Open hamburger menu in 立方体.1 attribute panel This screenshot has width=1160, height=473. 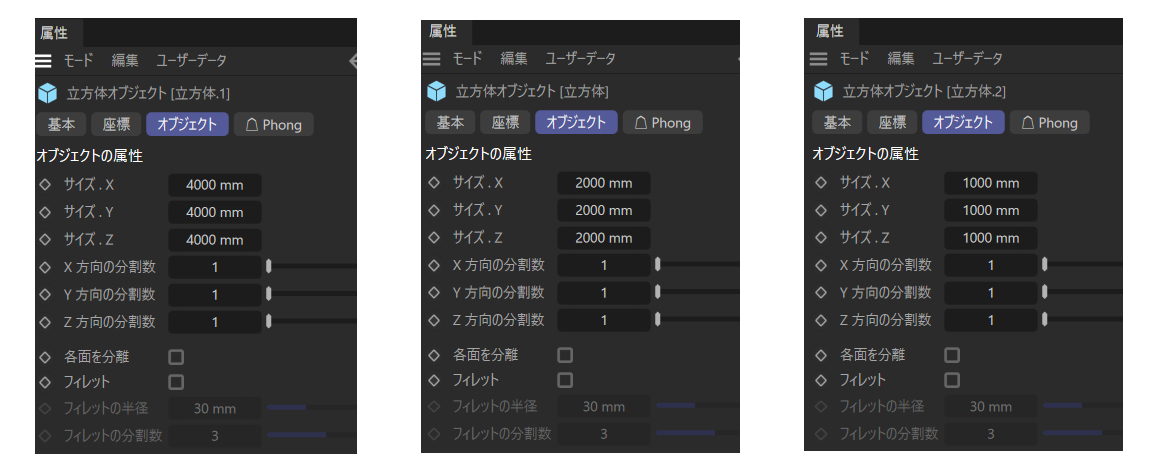coord(44,60)
